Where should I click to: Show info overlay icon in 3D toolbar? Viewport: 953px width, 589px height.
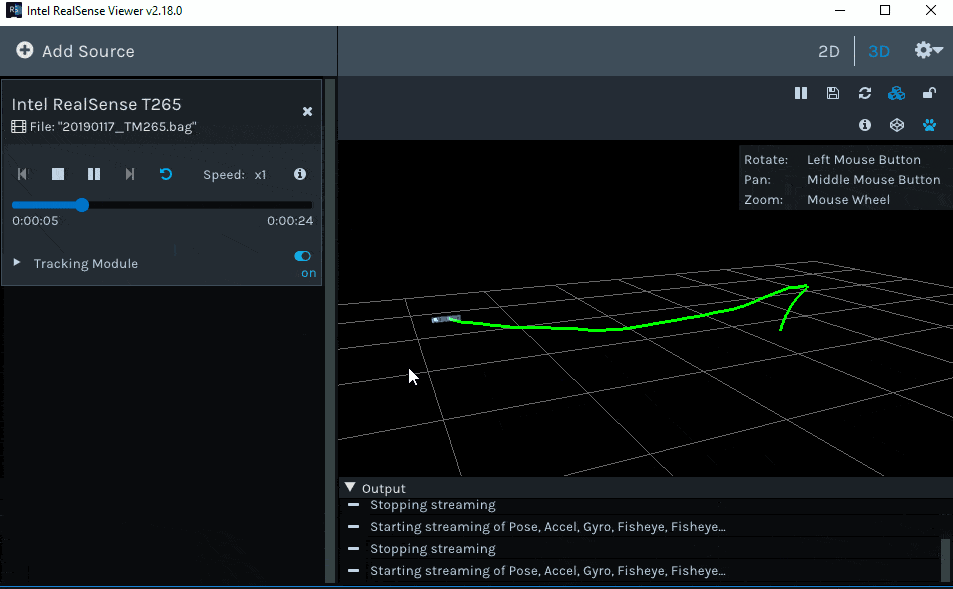pos(865,125)
